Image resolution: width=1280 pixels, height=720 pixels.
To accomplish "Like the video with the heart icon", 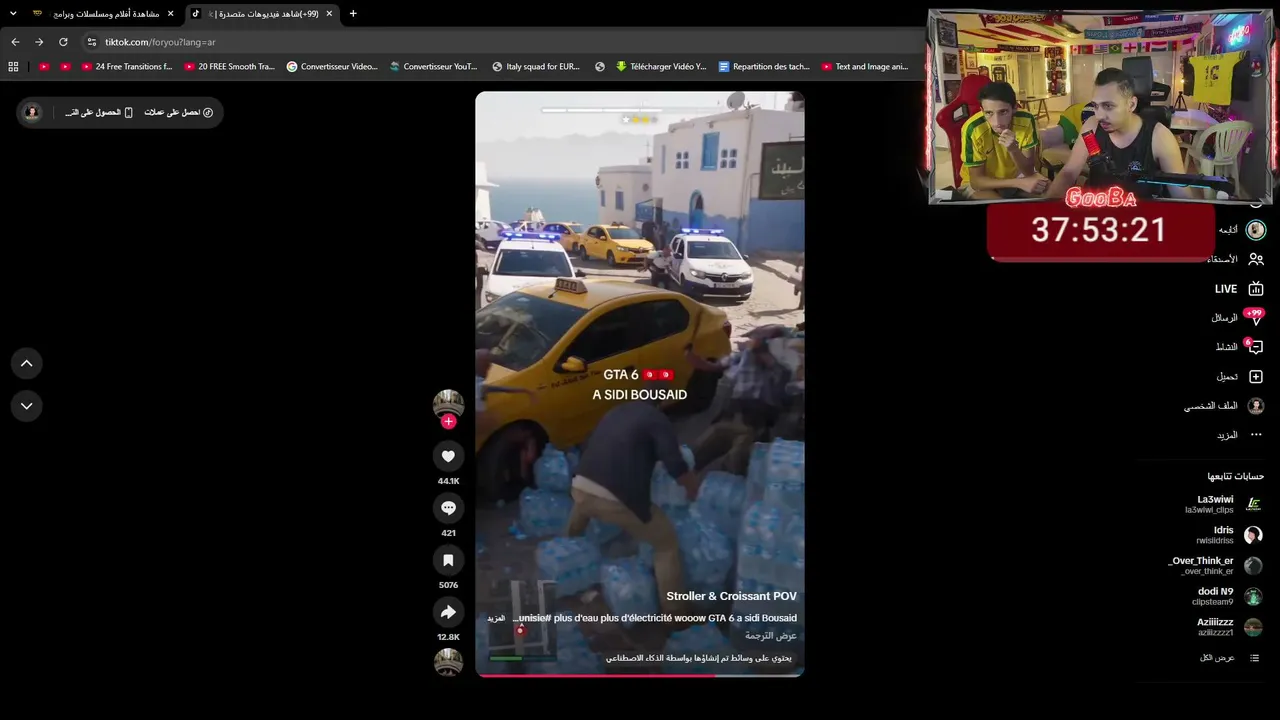I will (x=448, y=456).
